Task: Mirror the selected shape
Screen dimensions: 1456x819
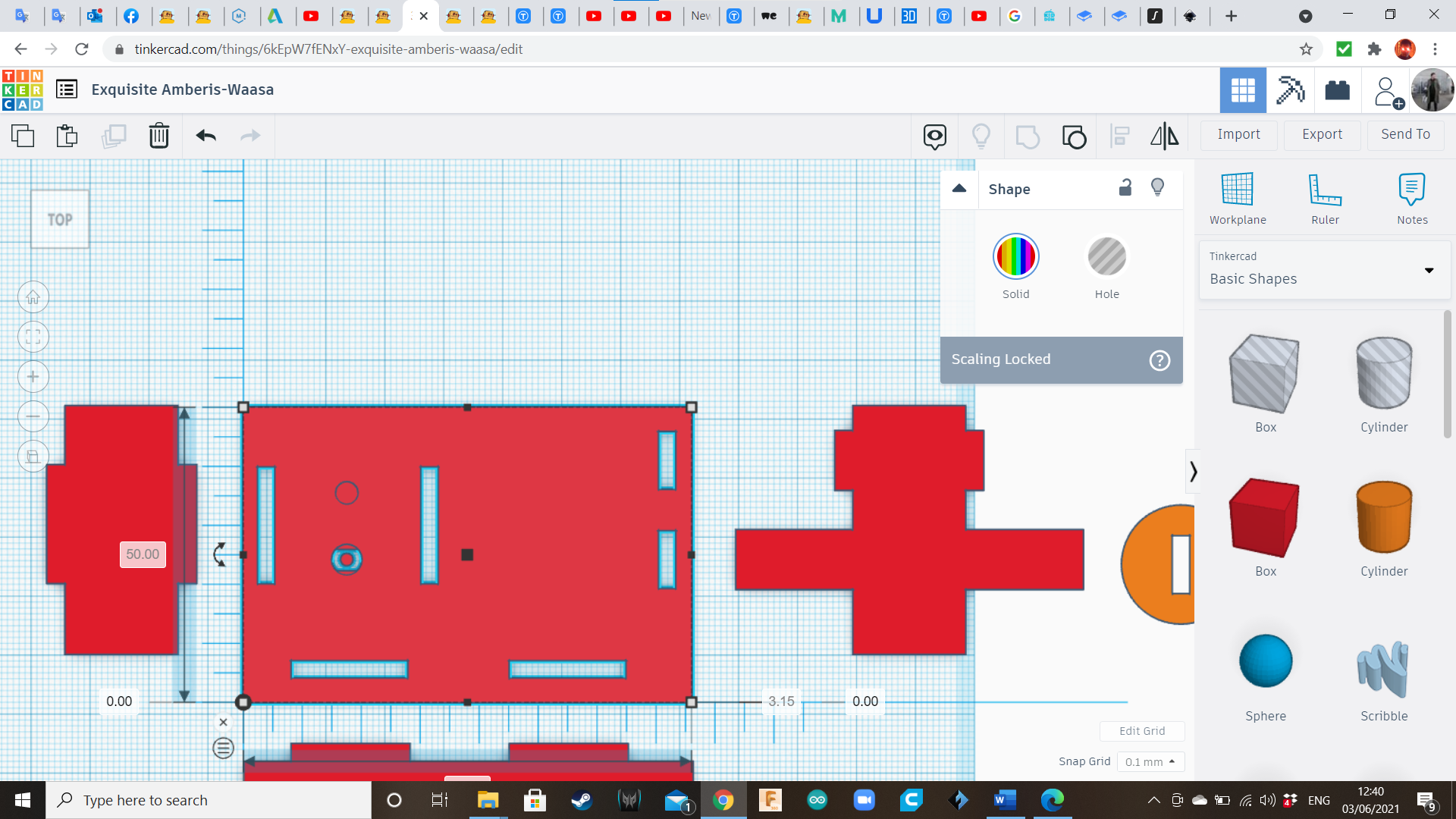Action: click(x=1164, y=136)
